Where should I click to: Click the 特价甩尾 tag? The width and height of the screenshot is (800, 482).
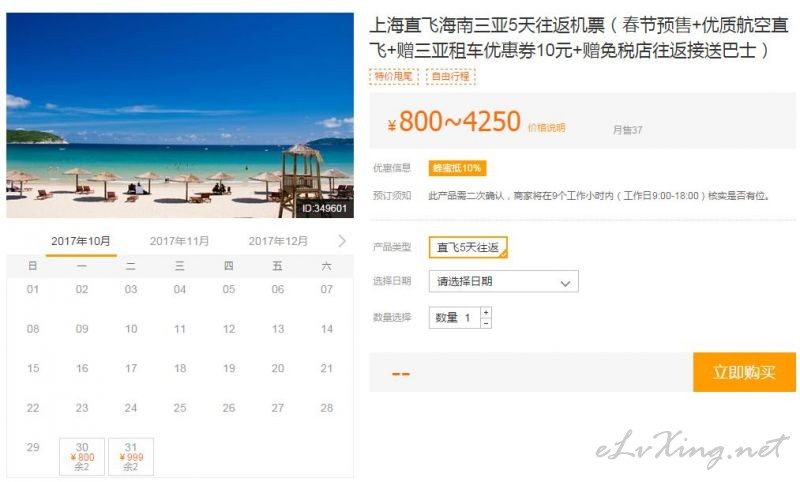tap(393, 77)
